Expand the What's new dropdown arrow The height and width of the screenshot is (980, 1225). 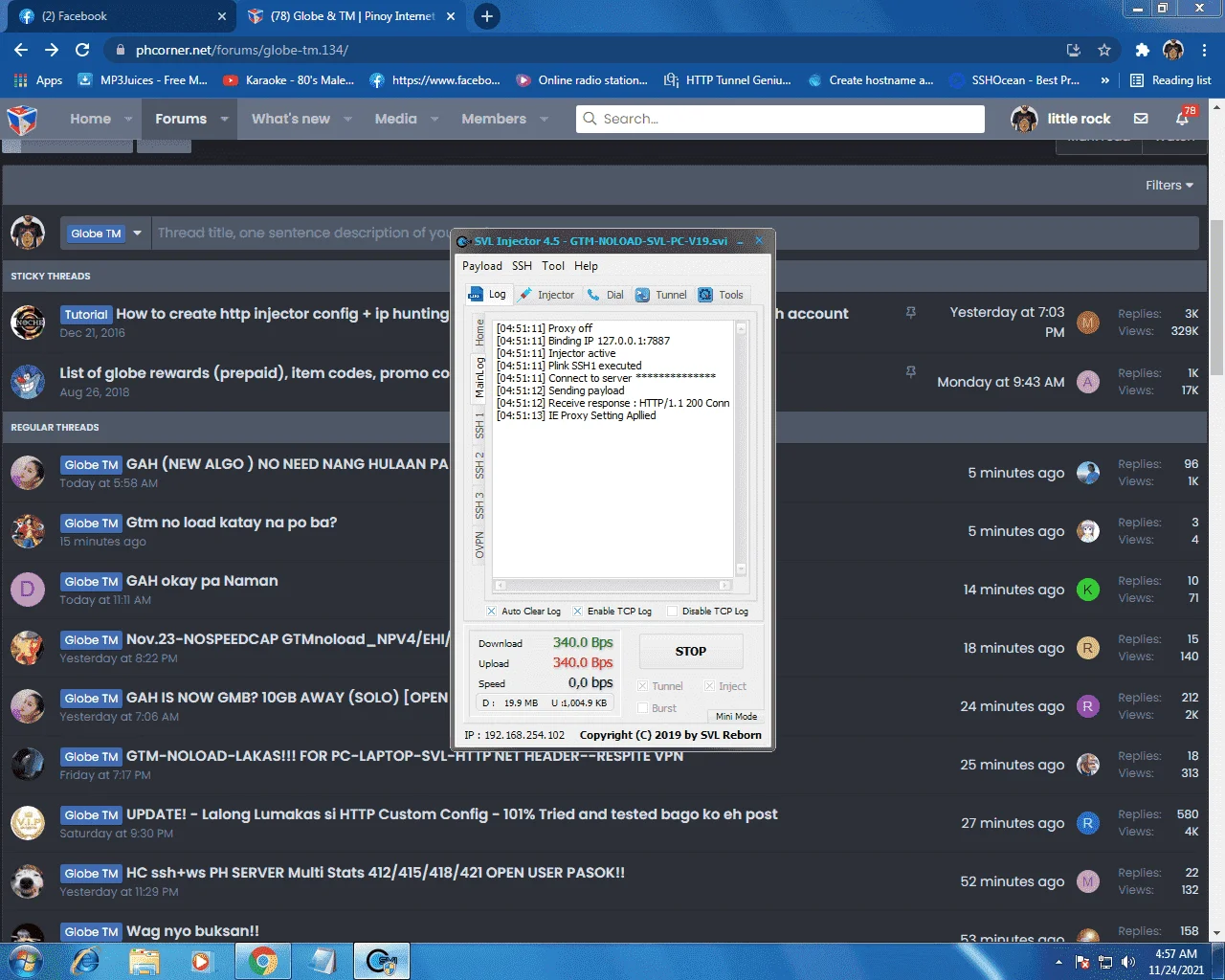pos(347,119)
